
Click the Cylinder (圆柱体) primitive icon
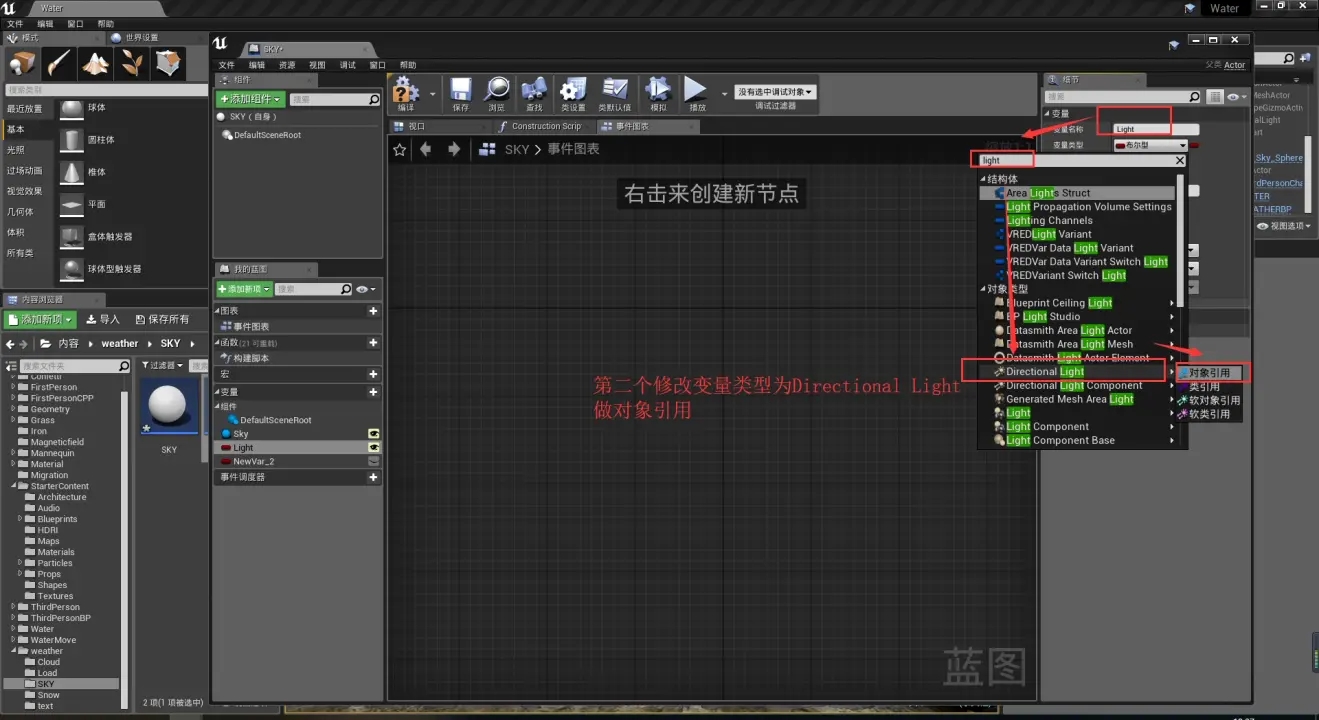point(72,140)
